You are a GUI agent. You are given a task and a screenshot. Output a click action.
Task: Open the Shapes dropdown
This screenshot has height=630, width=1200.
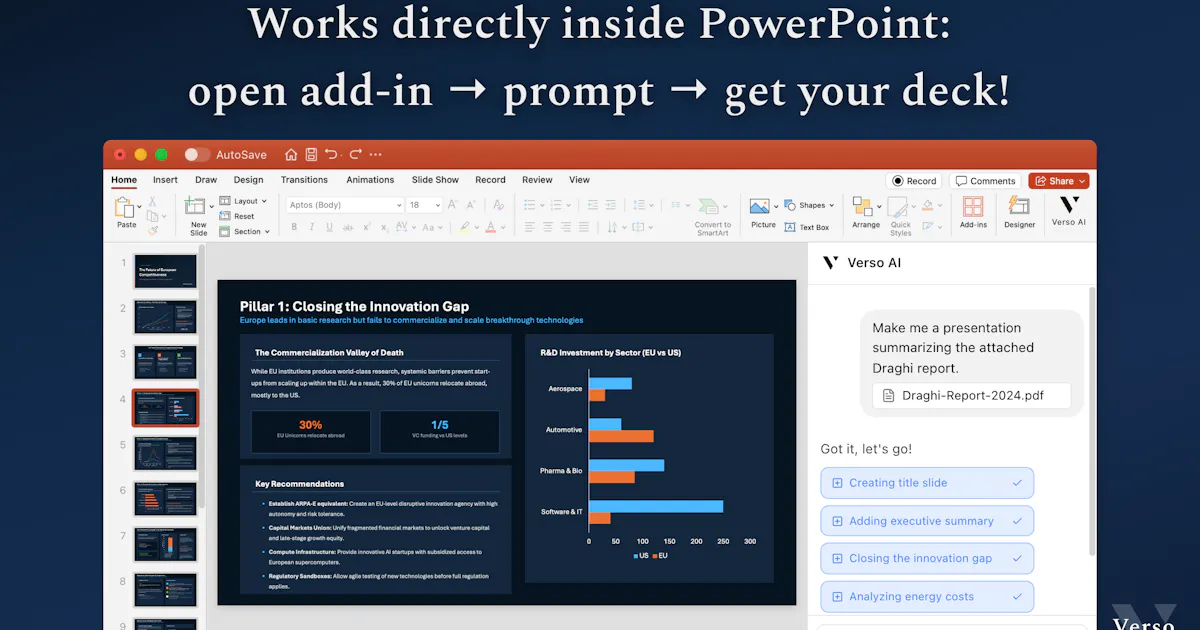click(x=809, y=205)
